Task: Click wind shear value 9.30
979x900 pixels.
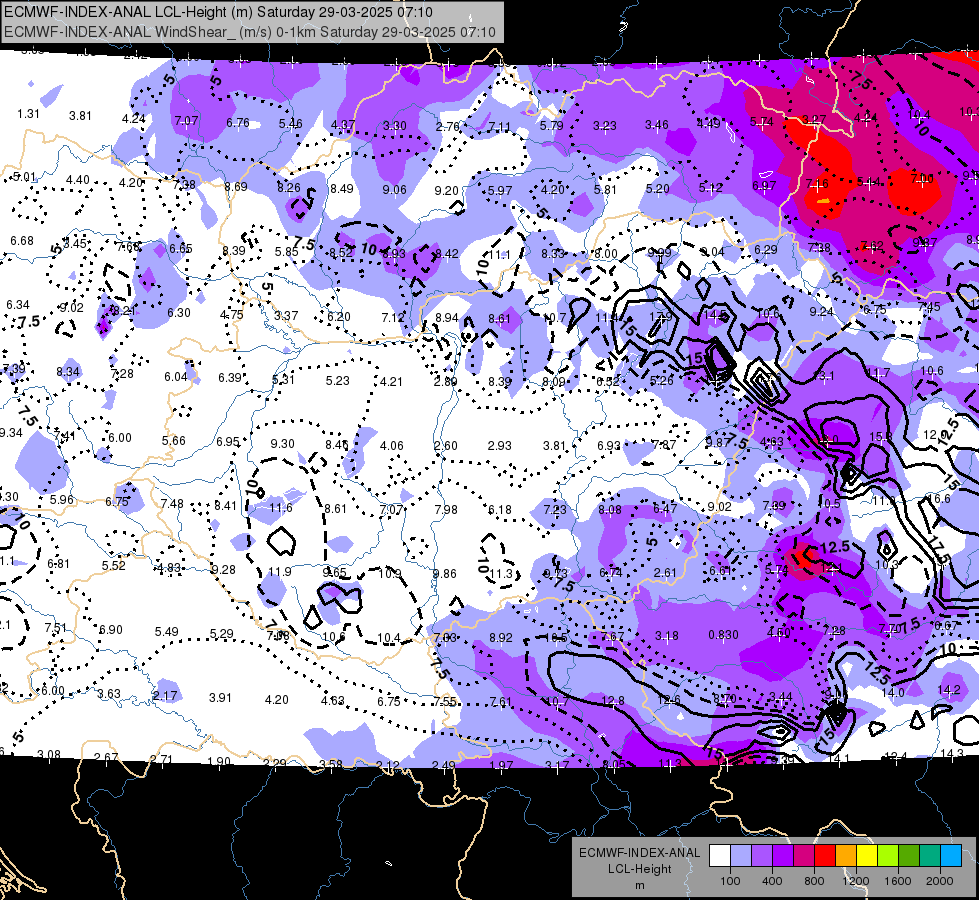Action: [x=282, y=443]
